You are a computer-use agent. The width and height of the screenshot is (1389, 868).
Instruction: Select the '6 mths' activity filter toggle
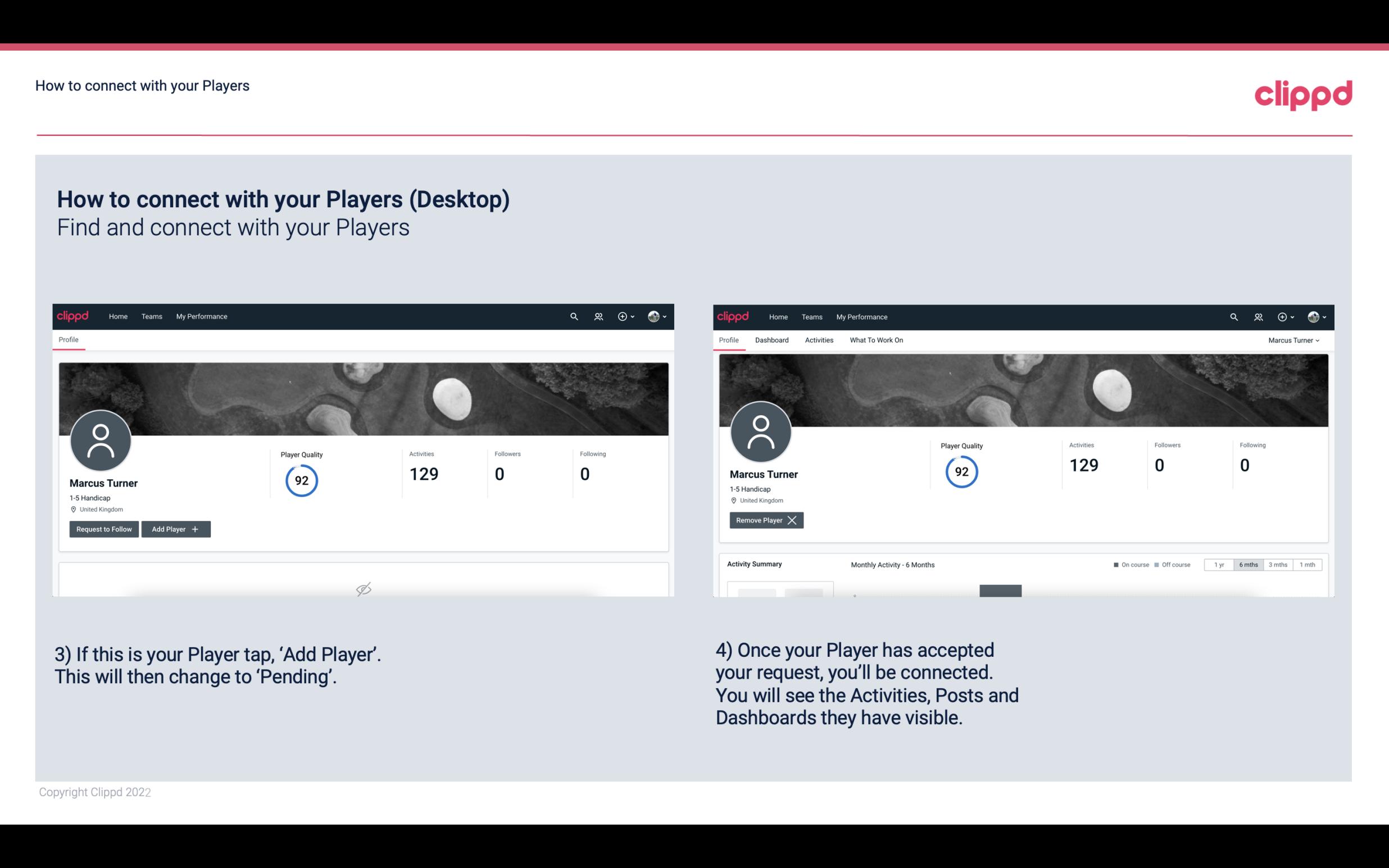pyautogui.click(x=1248, y=564)
